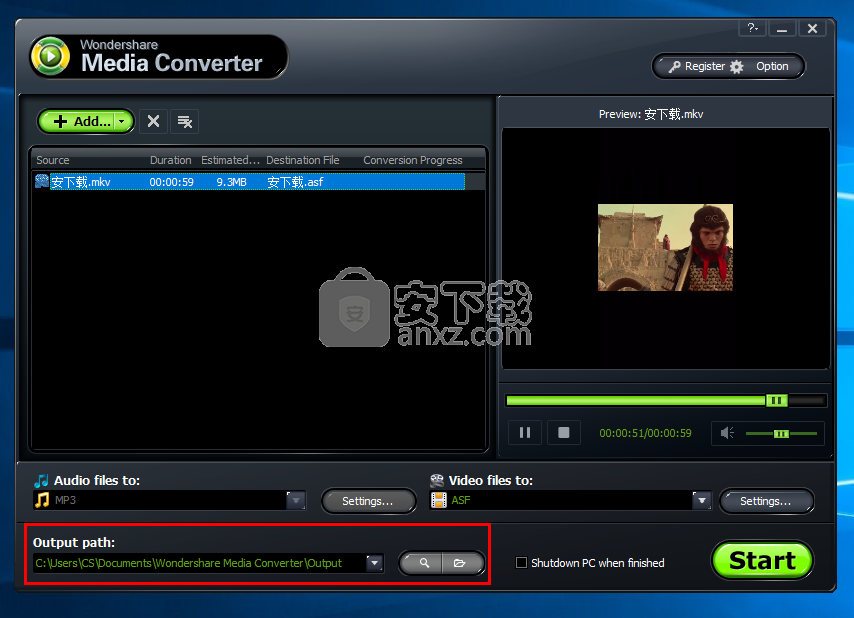Click the 00:00:51/00:00:59 time display
The height and width of the screenshot is (618, 854).
click(x=645, y=433)
